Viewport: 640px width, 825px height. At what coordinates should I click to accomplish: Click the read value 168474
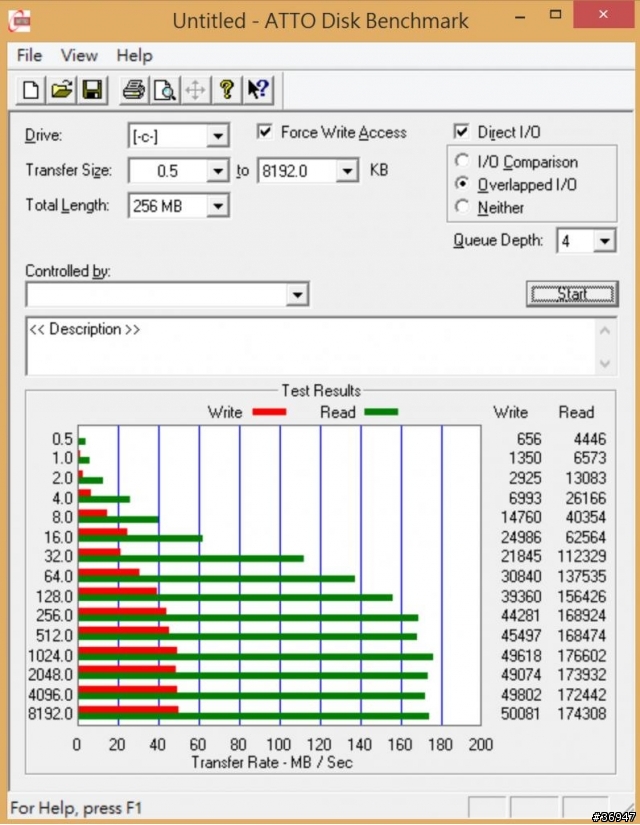(x=582, y=636)
